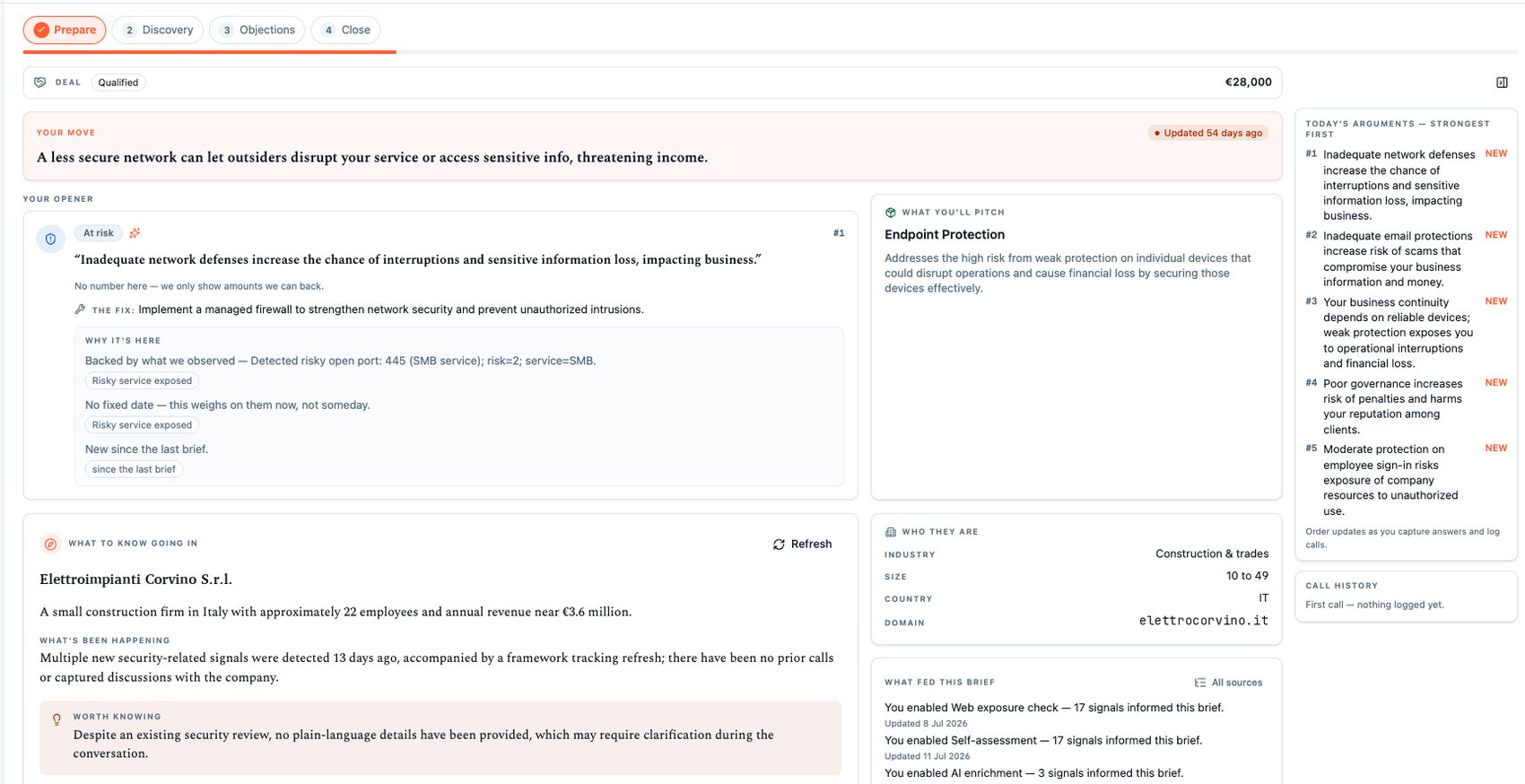Click the First call nothing logged yet text
Screen dimensions: 1525x784
(1374, 605)
